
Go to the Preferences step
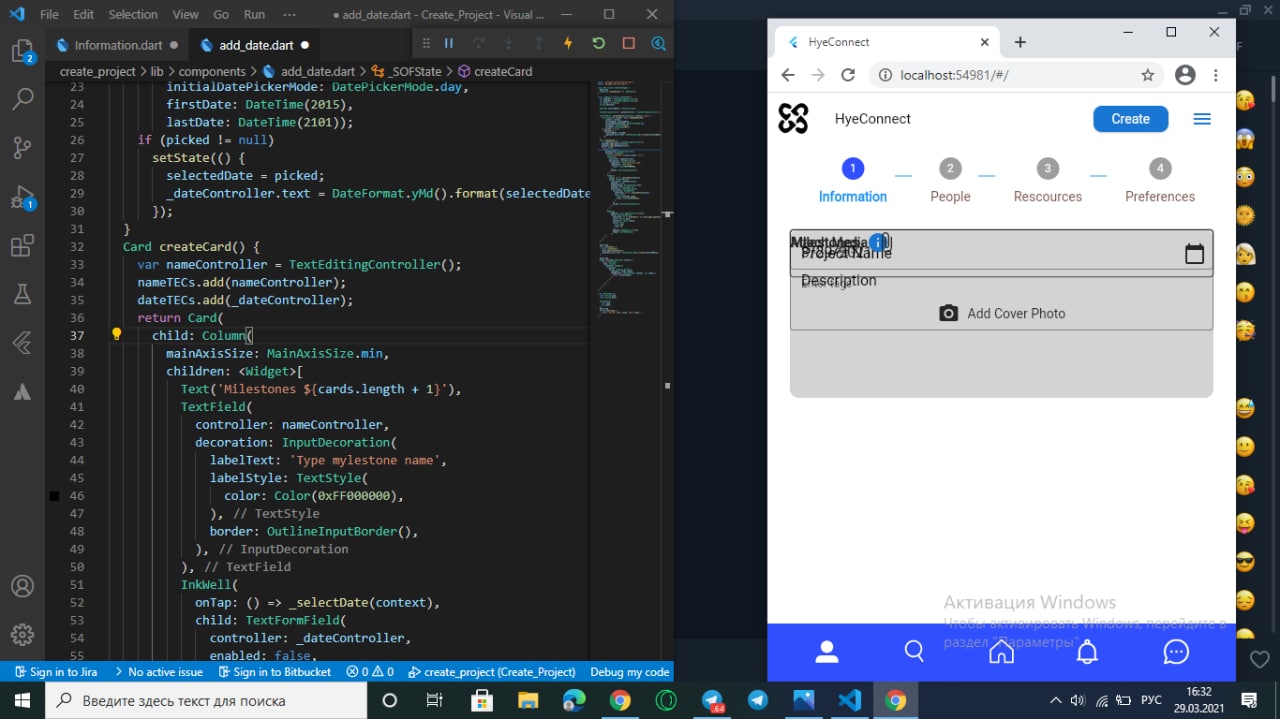coord(1160,181)
